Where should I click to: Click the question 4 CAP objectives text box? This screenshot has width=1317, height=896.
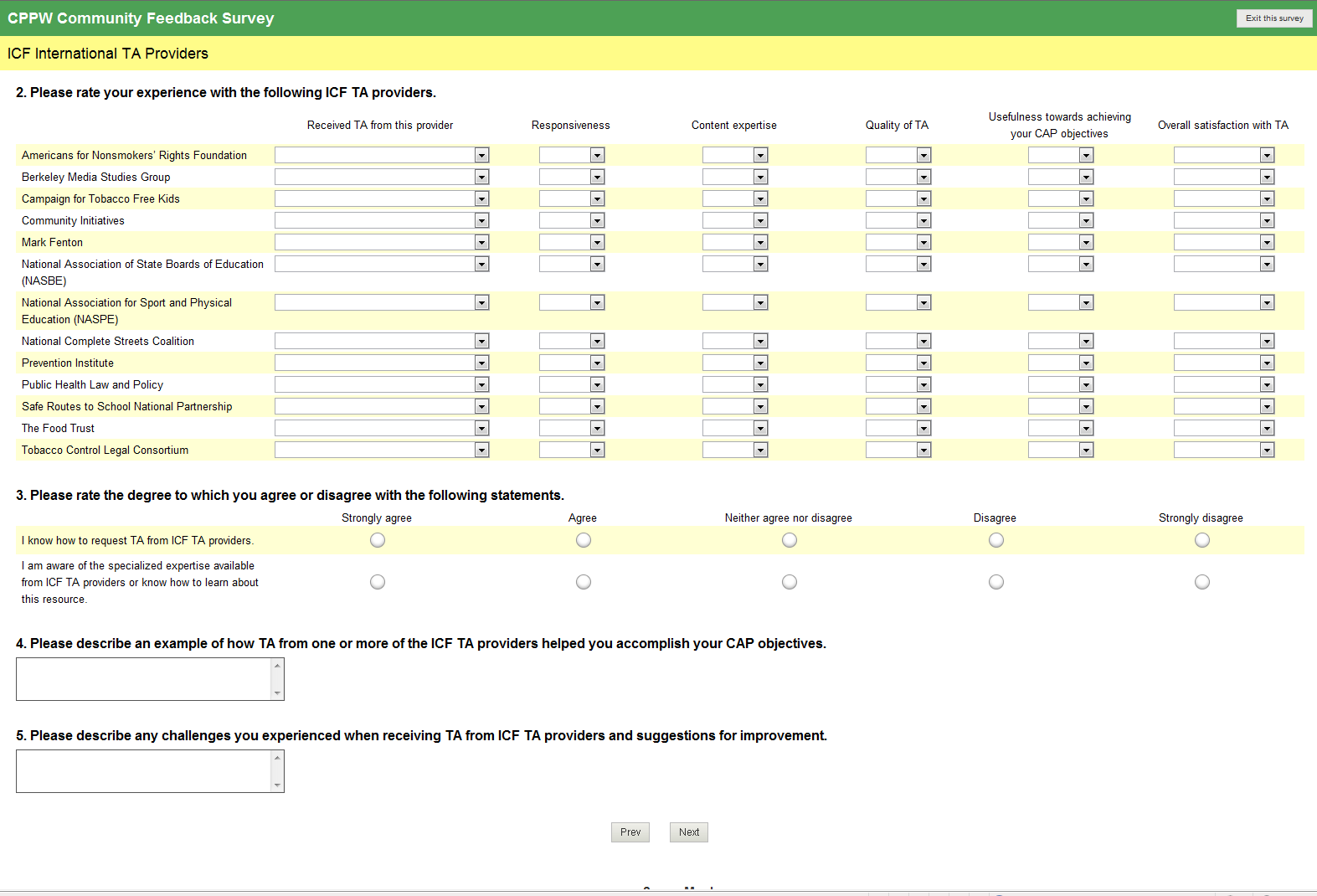144,679
